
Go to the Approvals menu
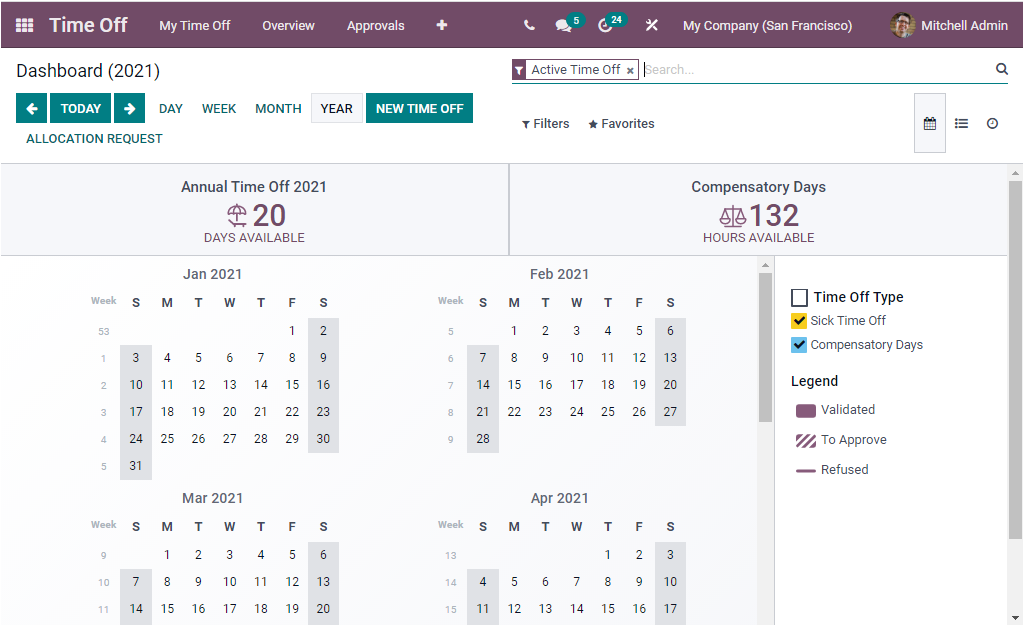pos(376,25)
